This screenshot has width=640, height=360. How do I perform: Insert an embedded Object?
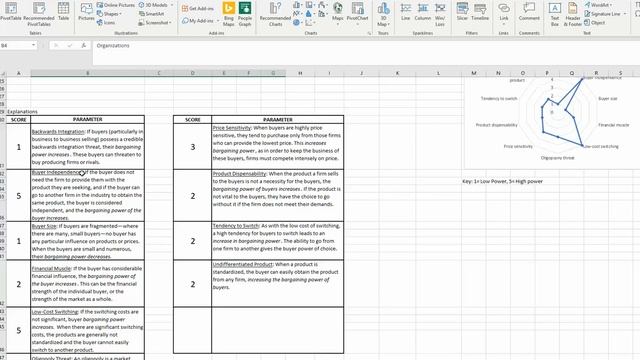click(595, 22)
